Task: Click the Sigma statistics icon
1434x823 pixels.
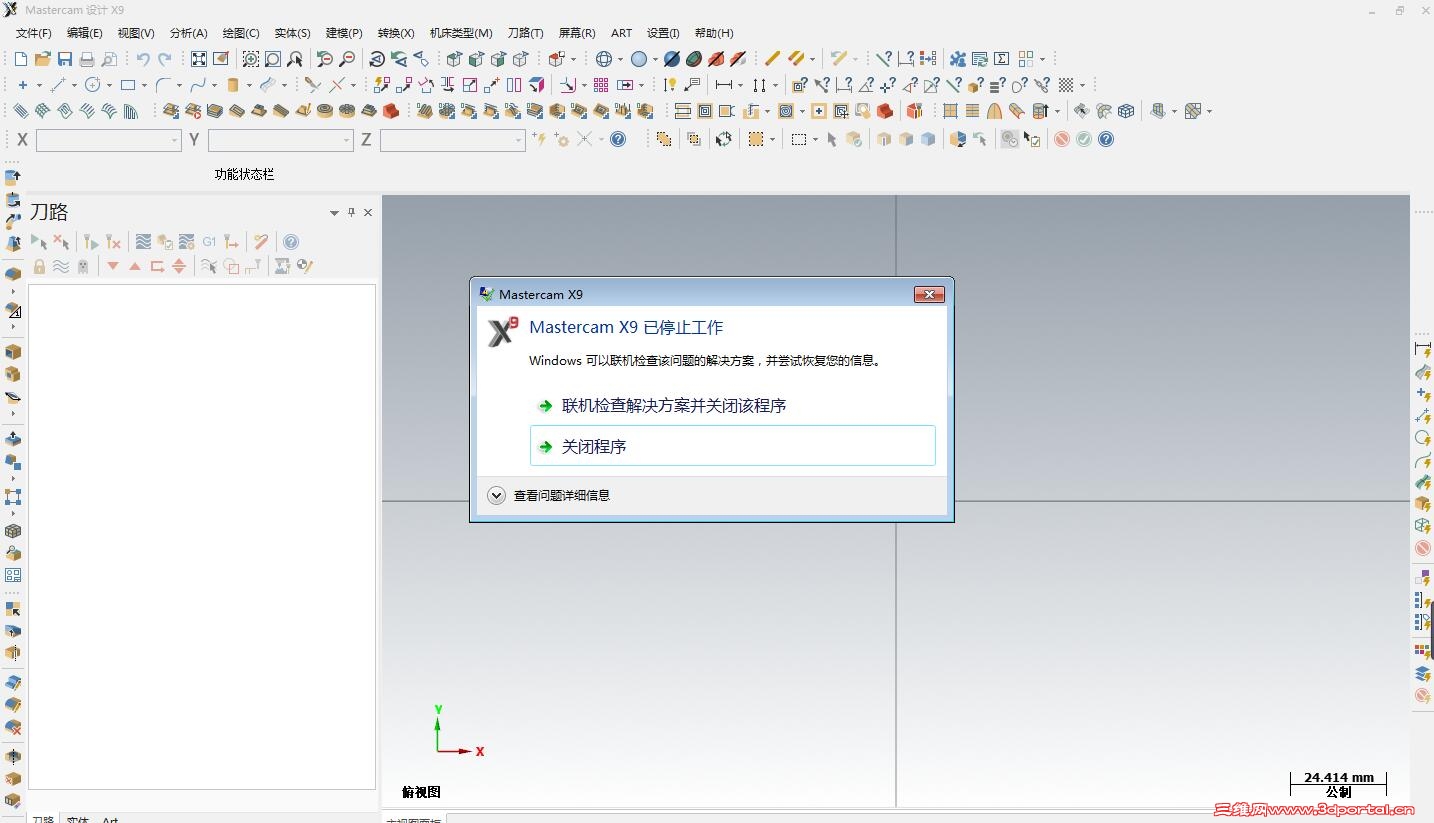Action: pyautogui.click(x=1002, y=59)
